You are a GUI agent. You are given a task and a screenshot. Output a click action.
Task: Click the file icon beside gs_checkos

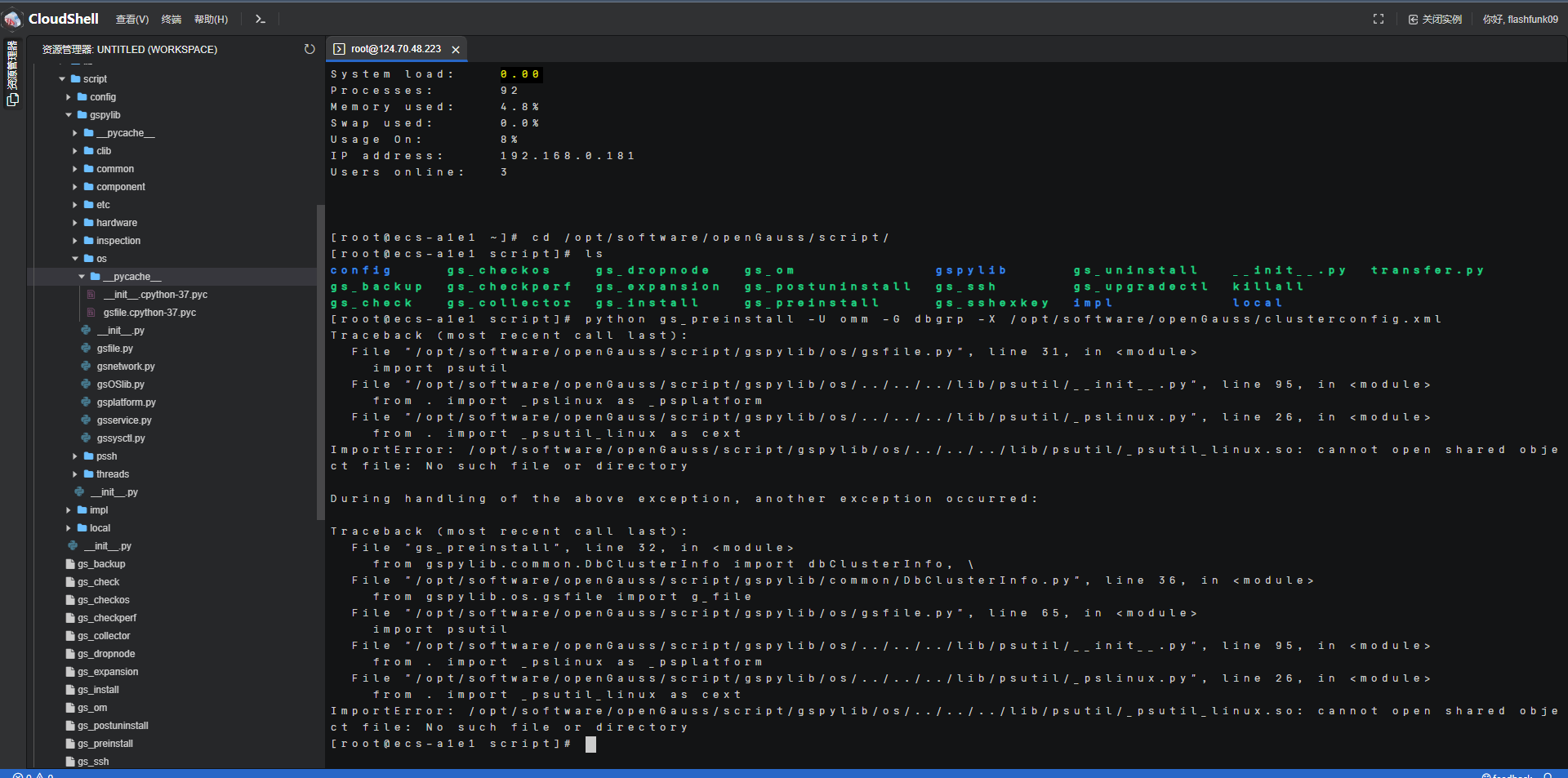70,600
